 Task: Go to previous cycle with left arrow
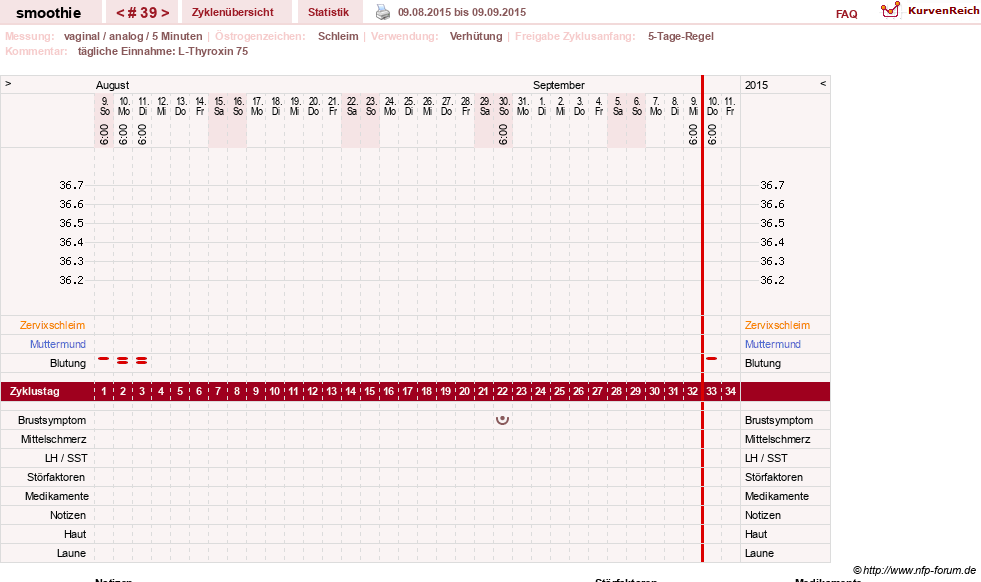[x=120, y=13]
